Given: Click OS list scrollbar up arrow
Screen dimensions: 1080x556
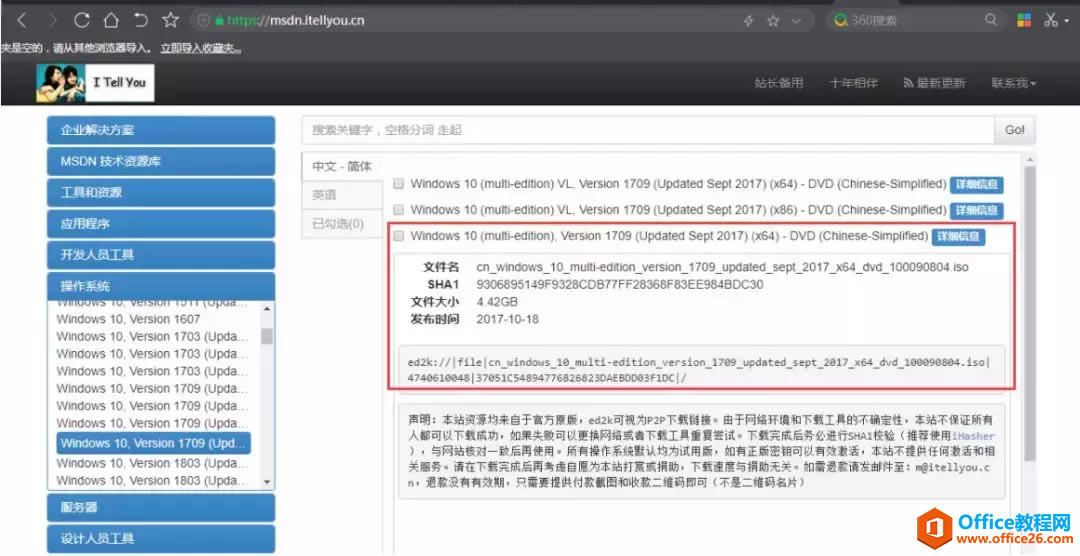Looking at the screenshot, I should tap(267, 307).
